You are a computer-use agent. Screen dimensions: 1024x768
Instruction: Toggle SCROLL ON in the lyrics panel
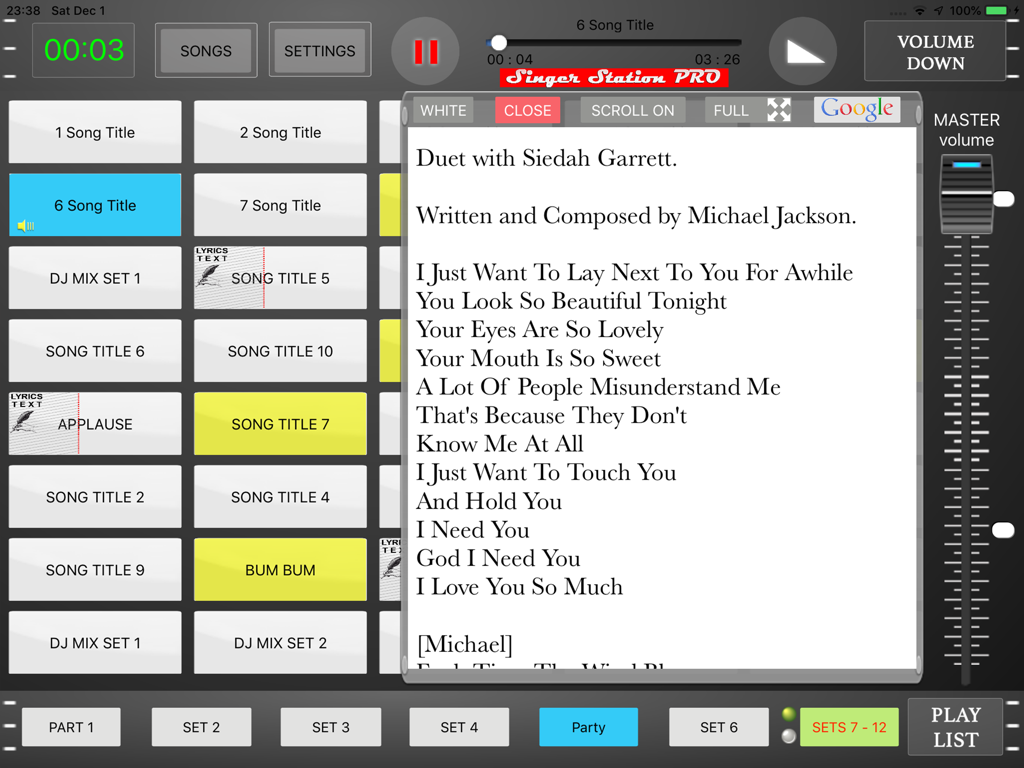click(x=632, y=110)
